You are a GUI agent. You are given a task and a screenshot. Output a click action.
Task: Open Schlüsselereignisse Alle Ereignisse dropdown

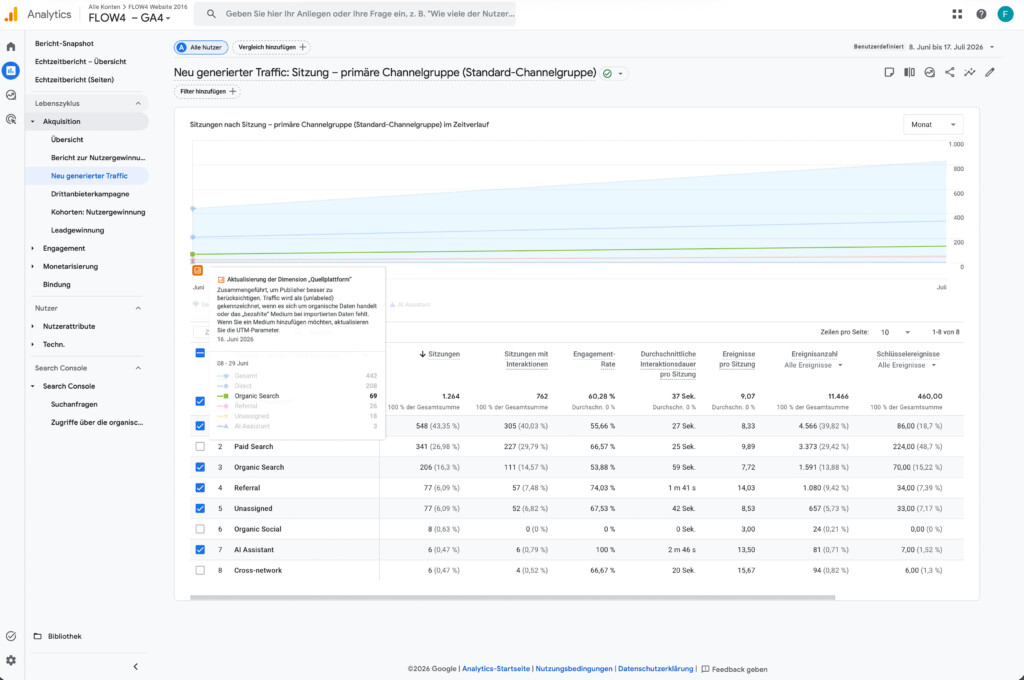[x=907, y=365]
